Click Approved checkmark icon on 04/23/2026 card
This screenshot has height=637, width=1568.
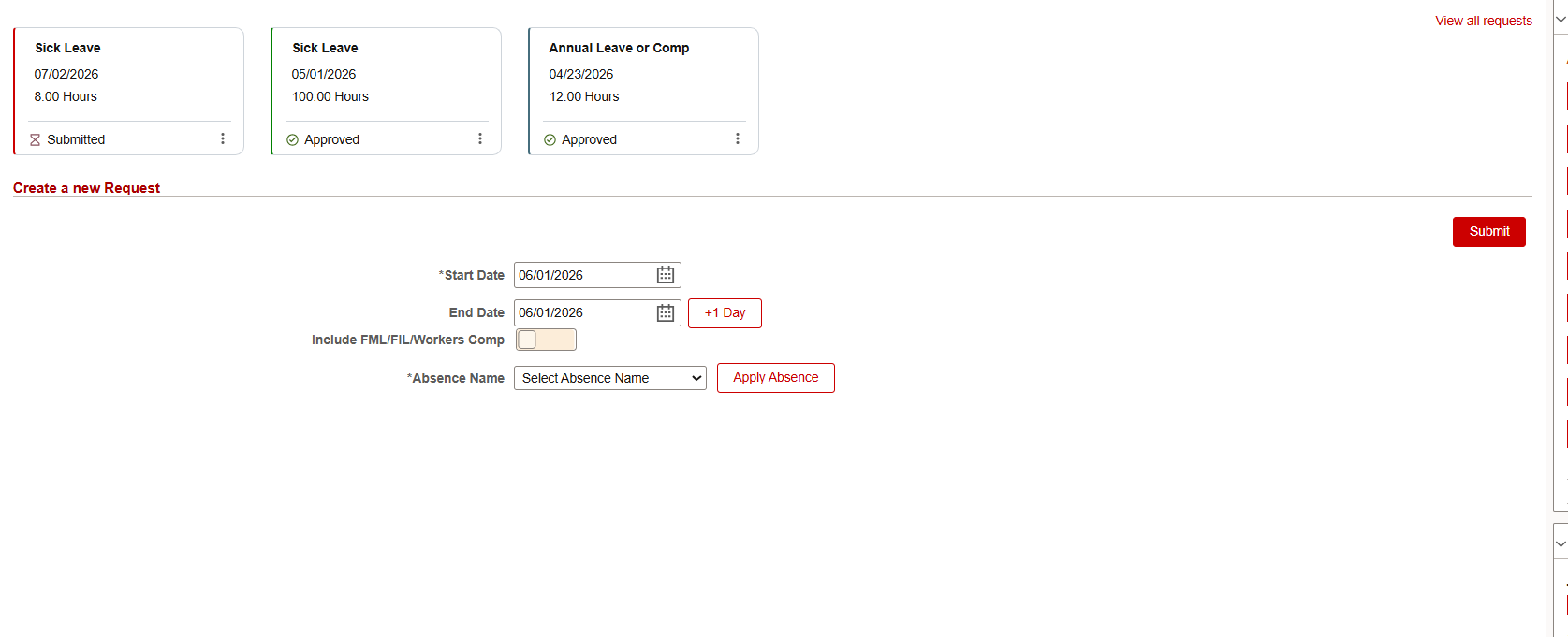coord(550,139)
